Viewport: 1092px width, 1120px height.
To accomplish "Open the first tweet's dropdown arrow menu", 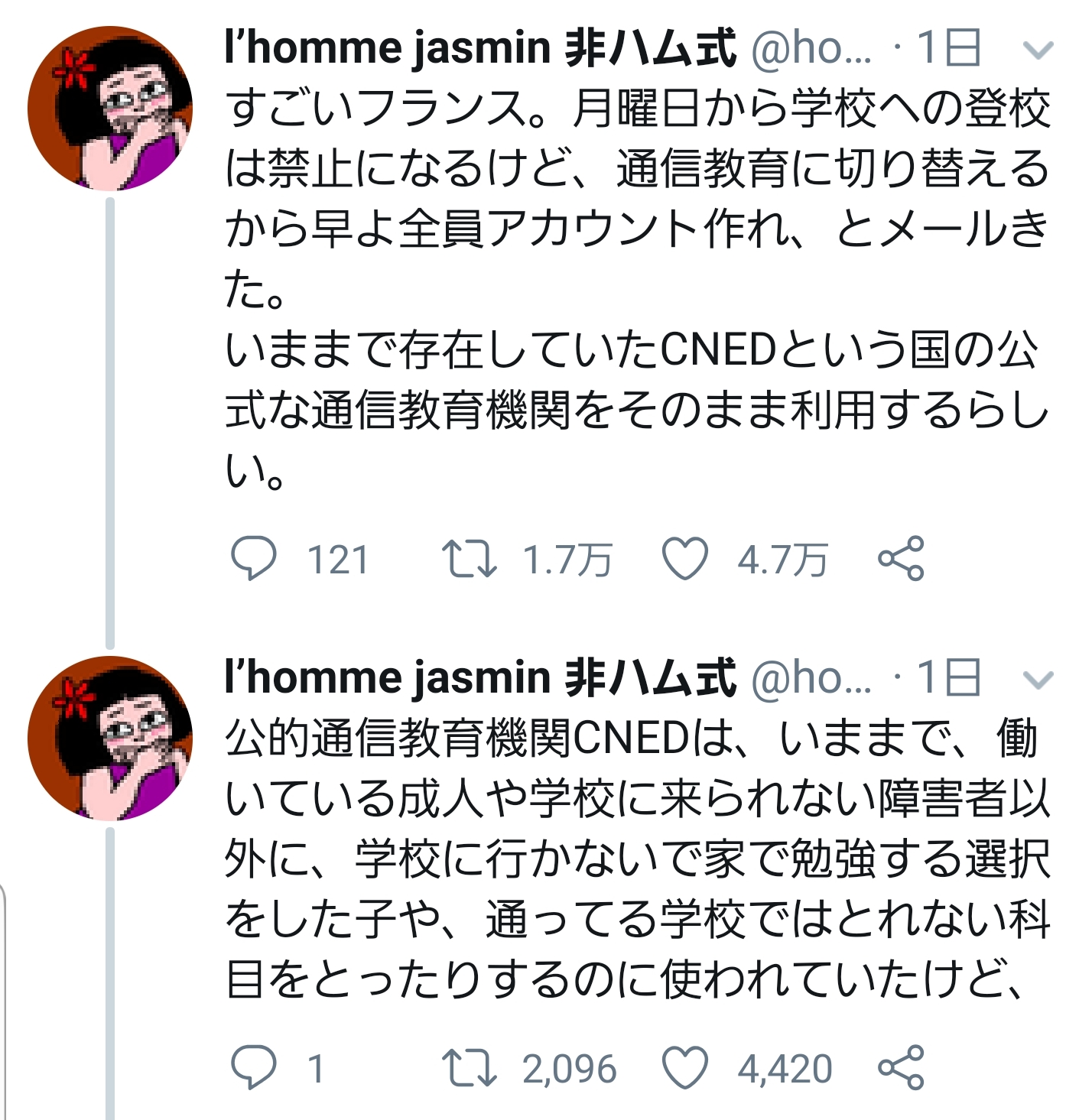I will click(1038, 50).
